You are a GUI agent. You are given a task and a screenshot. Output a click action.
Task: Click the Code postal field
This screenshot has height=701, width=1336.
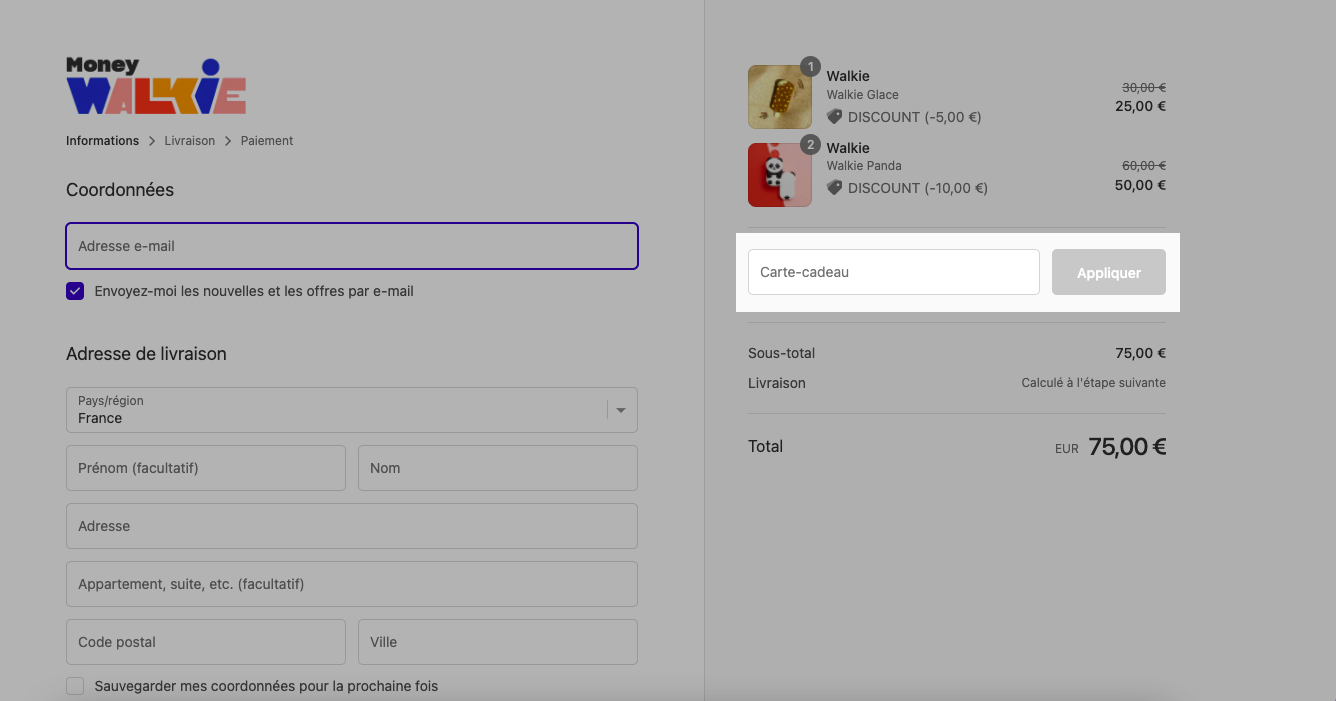(x=206, y=642)
